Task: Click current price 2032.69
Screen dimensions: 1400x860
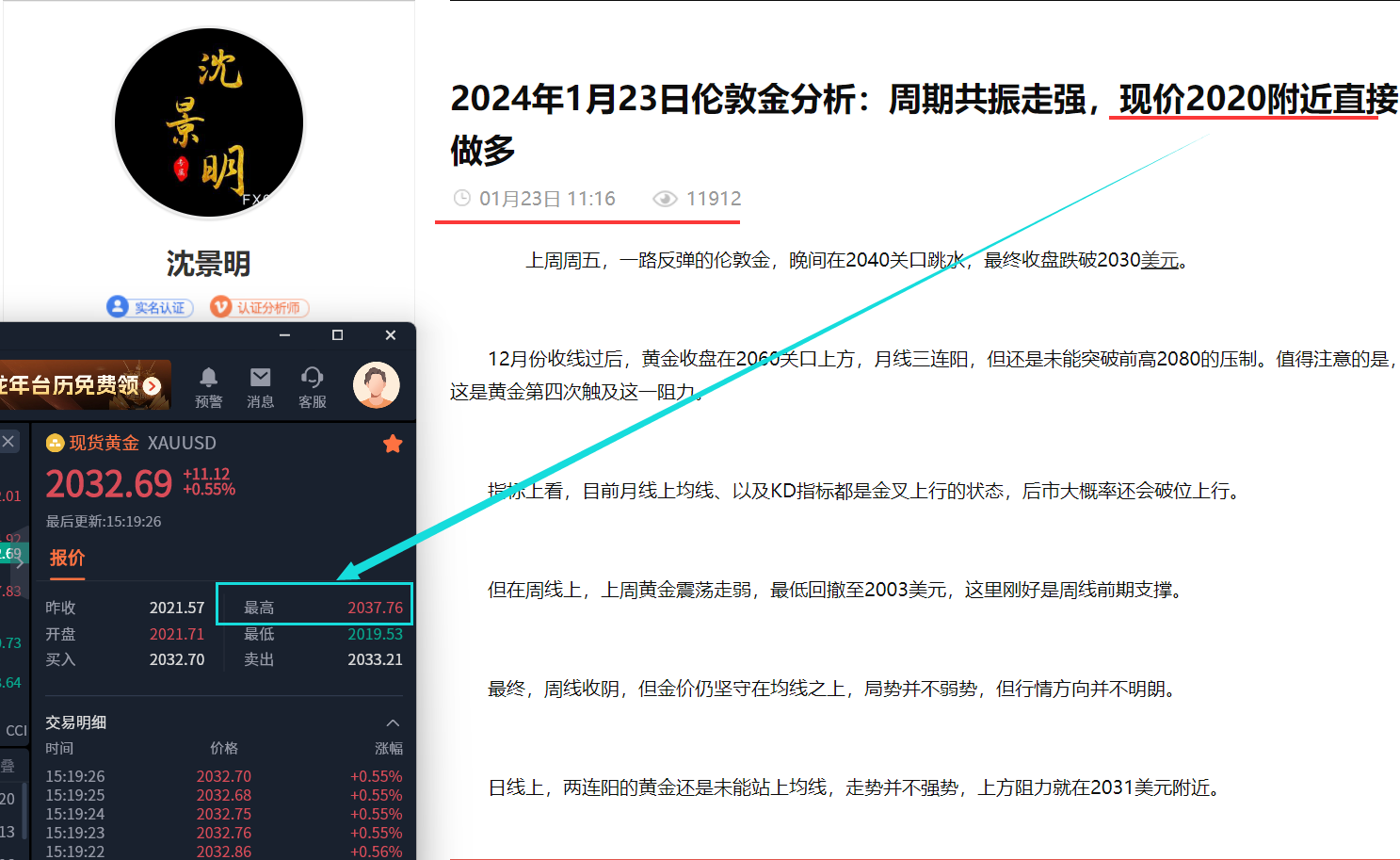Action: (109, 484)
